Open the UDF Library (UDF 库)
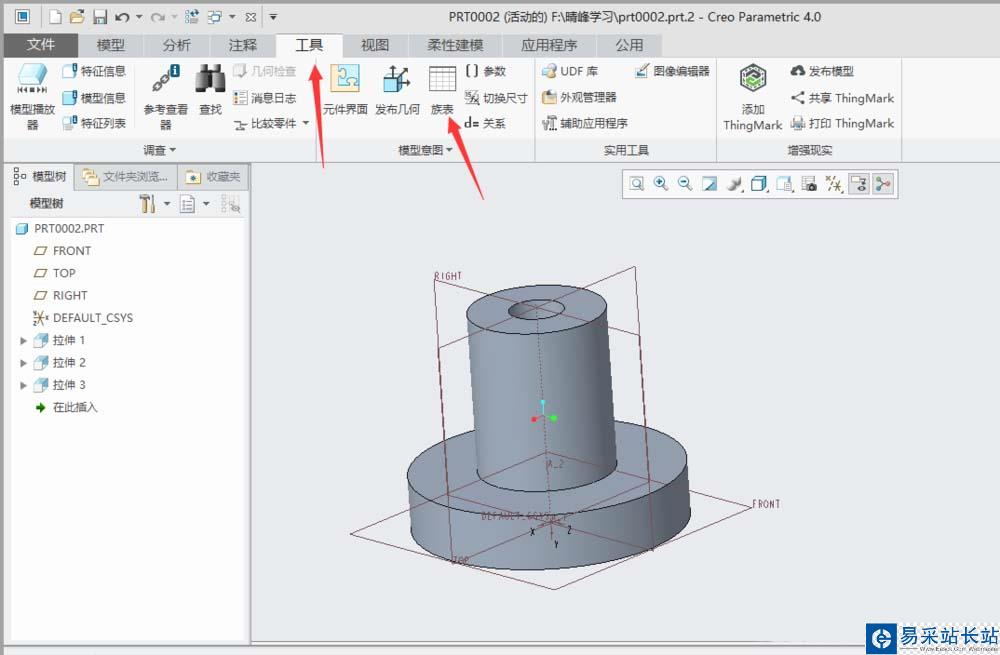Viewport: 1000px width, 655px height. [x=570, y=71]
